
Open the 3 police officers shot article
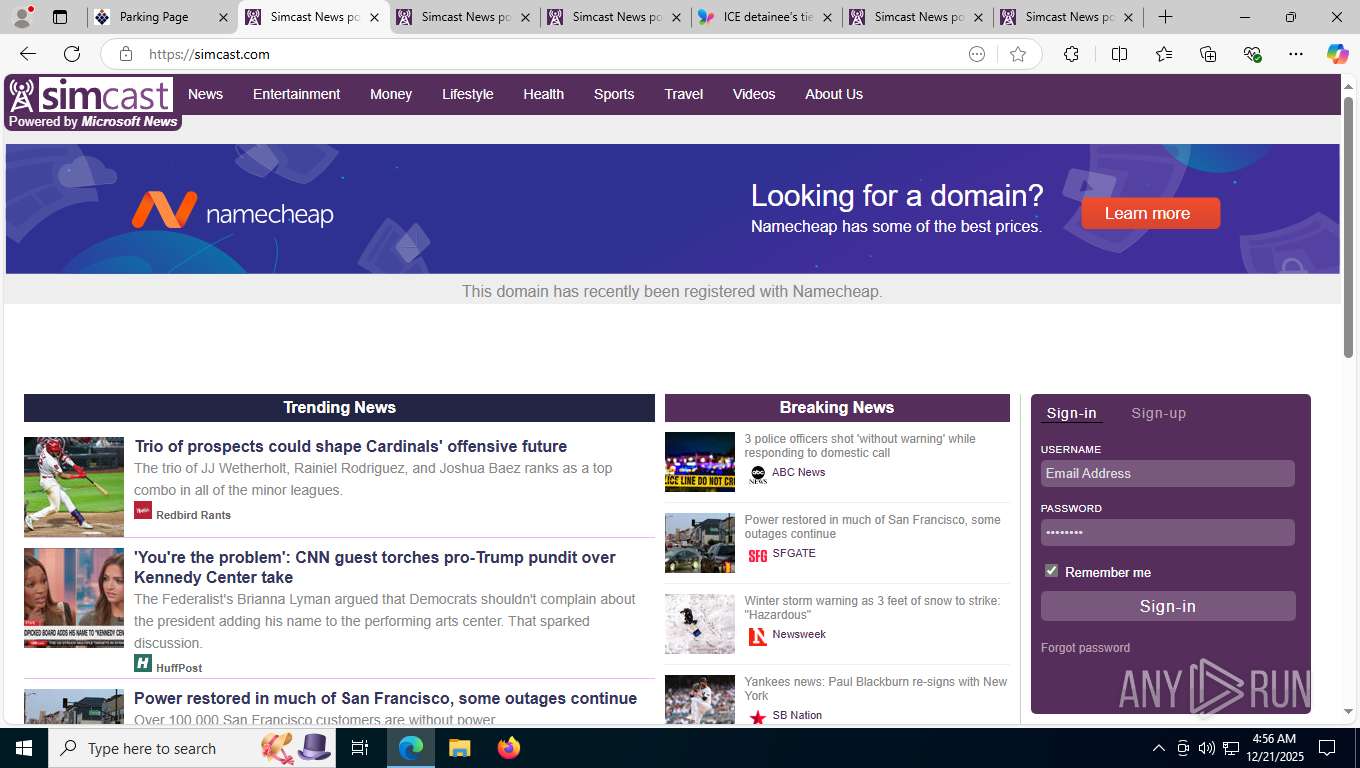pos(860,446)
